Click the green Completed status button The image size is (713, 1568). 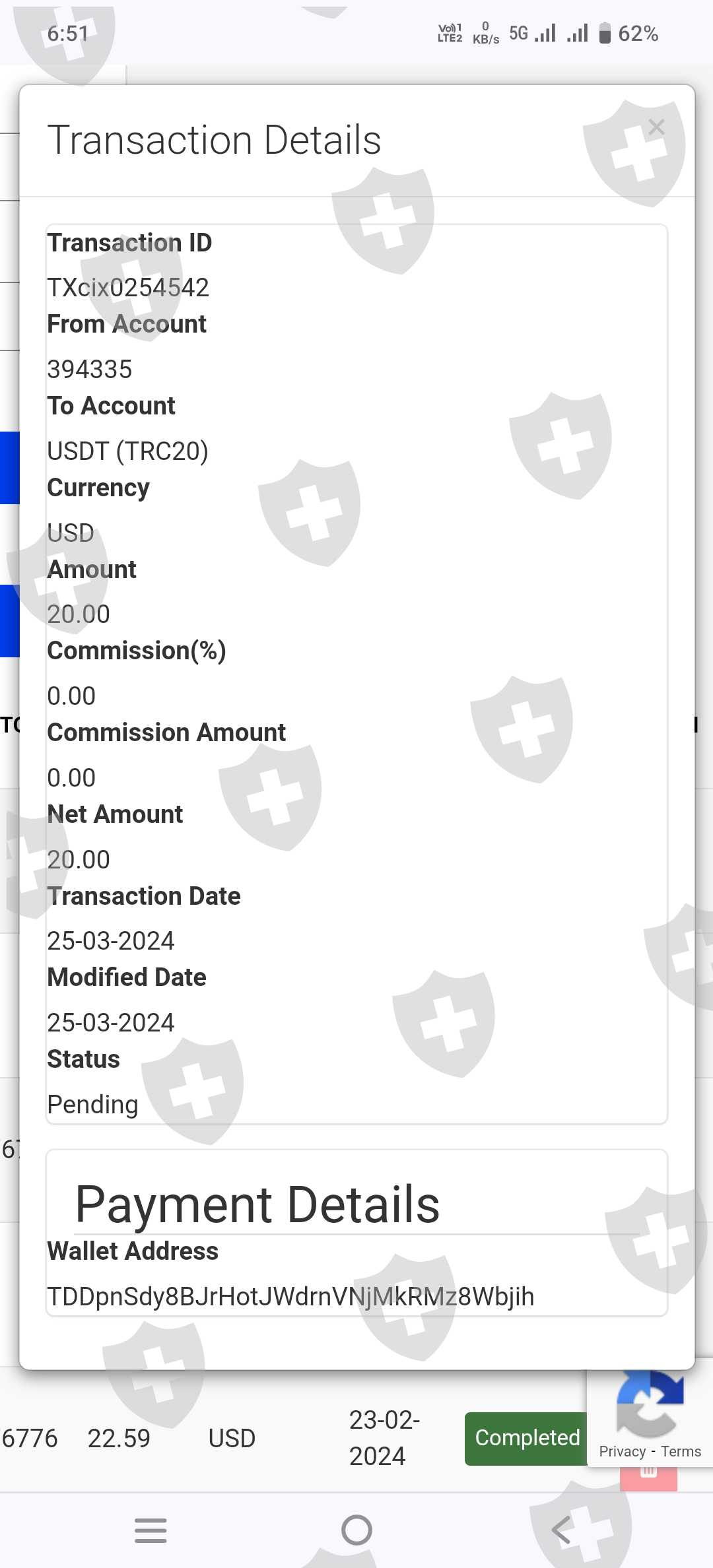click(x=527, y=1437)
